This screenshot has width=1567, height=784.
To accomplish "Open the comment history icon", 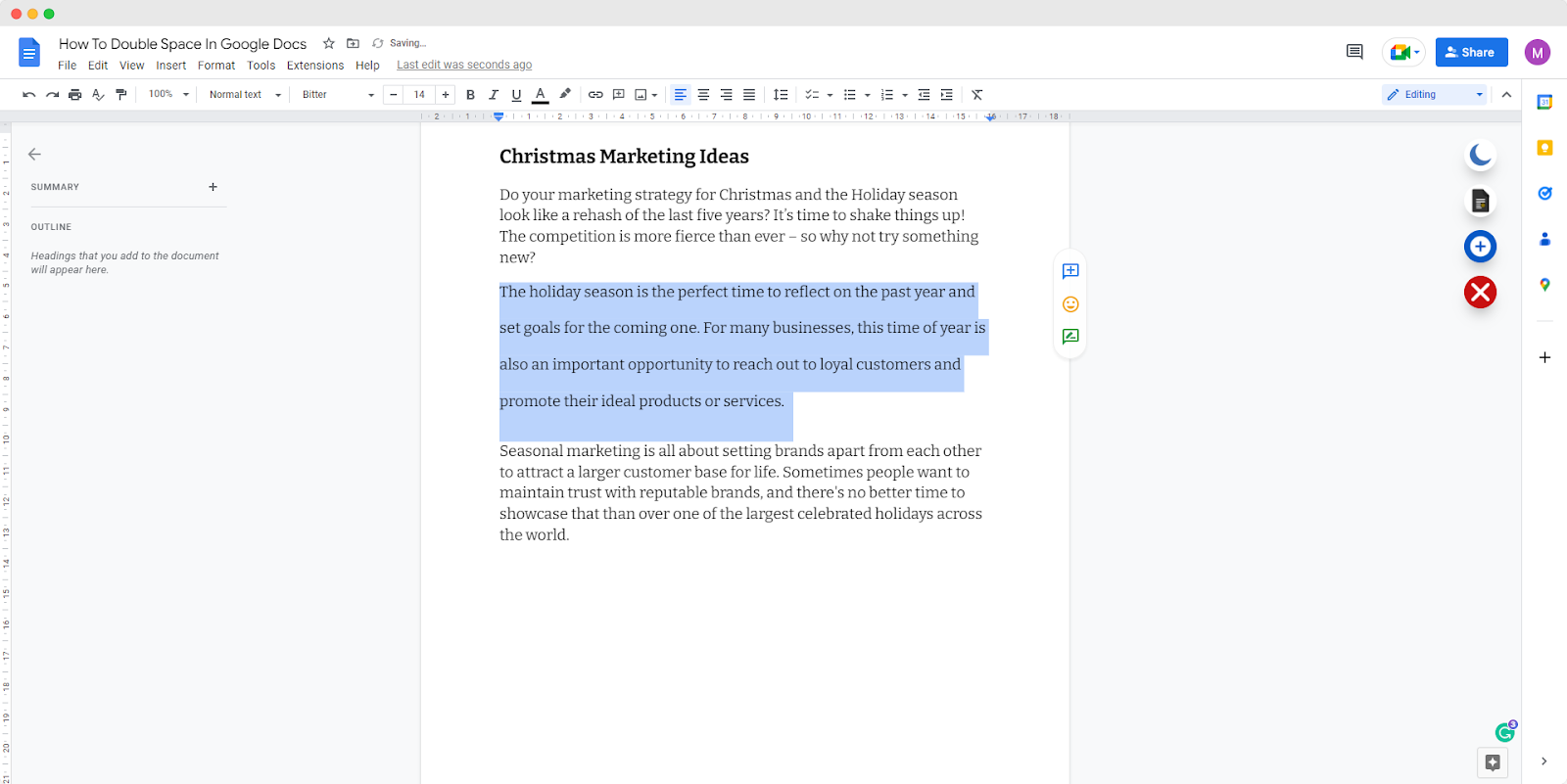I will 1354,52.
